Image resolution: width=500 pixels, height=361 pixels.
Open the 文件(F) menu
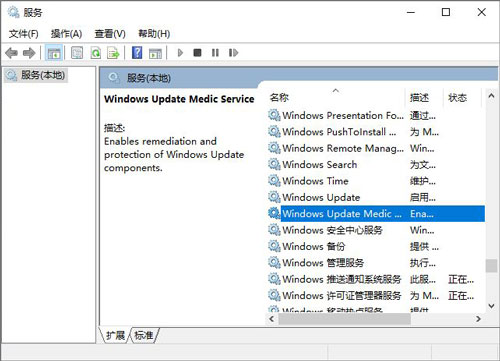23,34
